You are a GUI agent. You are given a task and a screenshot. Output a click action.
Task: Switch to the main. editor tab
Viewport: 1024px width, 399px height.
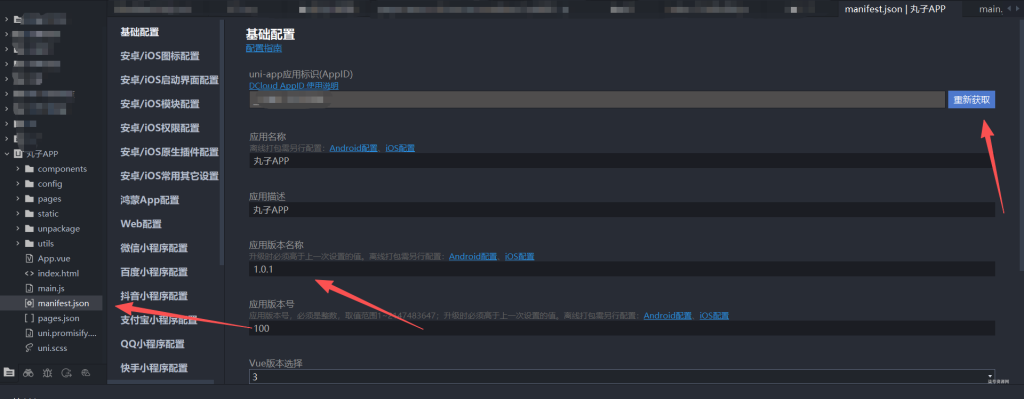click(990, 9)
